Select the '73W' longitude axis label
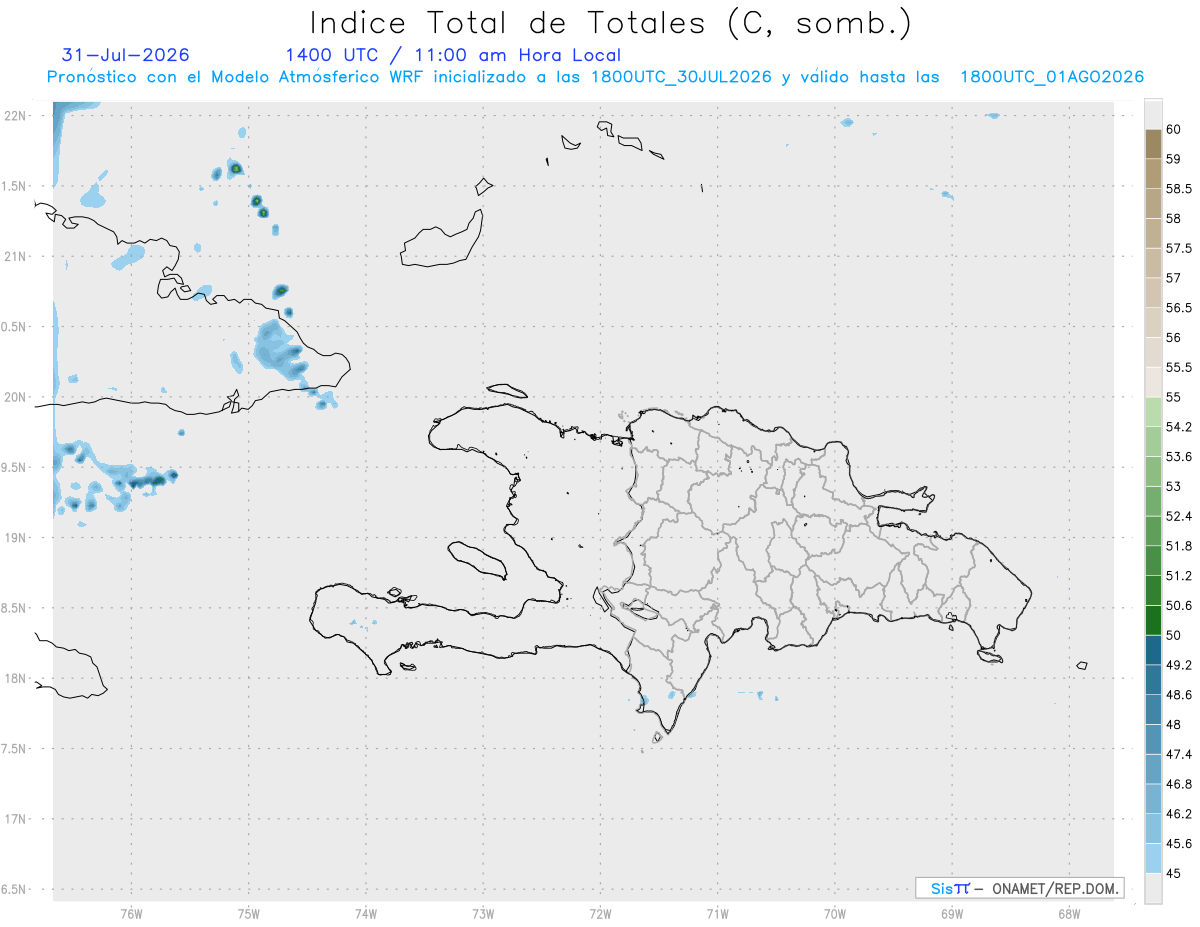Image resolution: width=1200 pixels, height=927 pixels. (x=483, y=913)
